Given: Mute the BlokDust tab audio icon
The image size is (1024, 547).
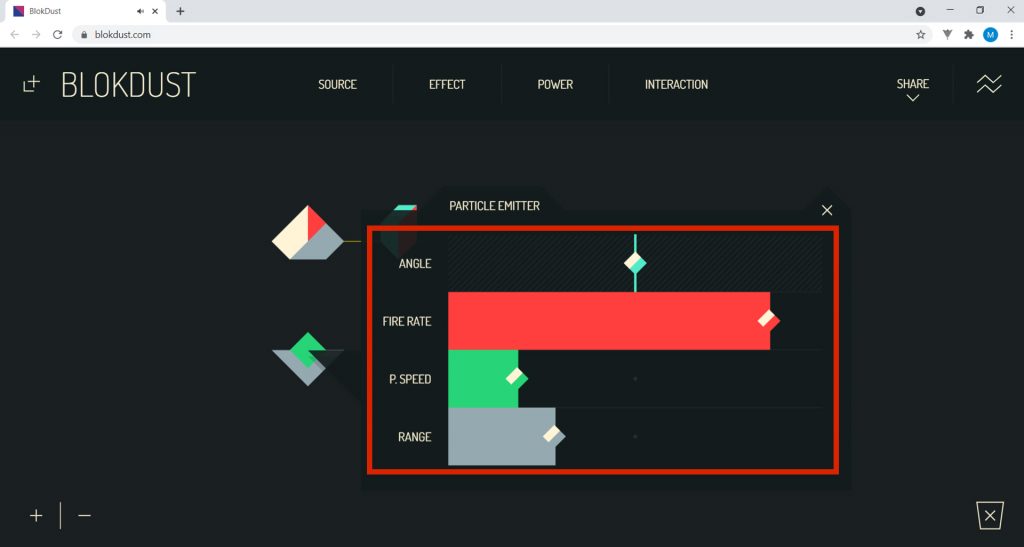Looking at the screenshot, I should click(140, 11).
